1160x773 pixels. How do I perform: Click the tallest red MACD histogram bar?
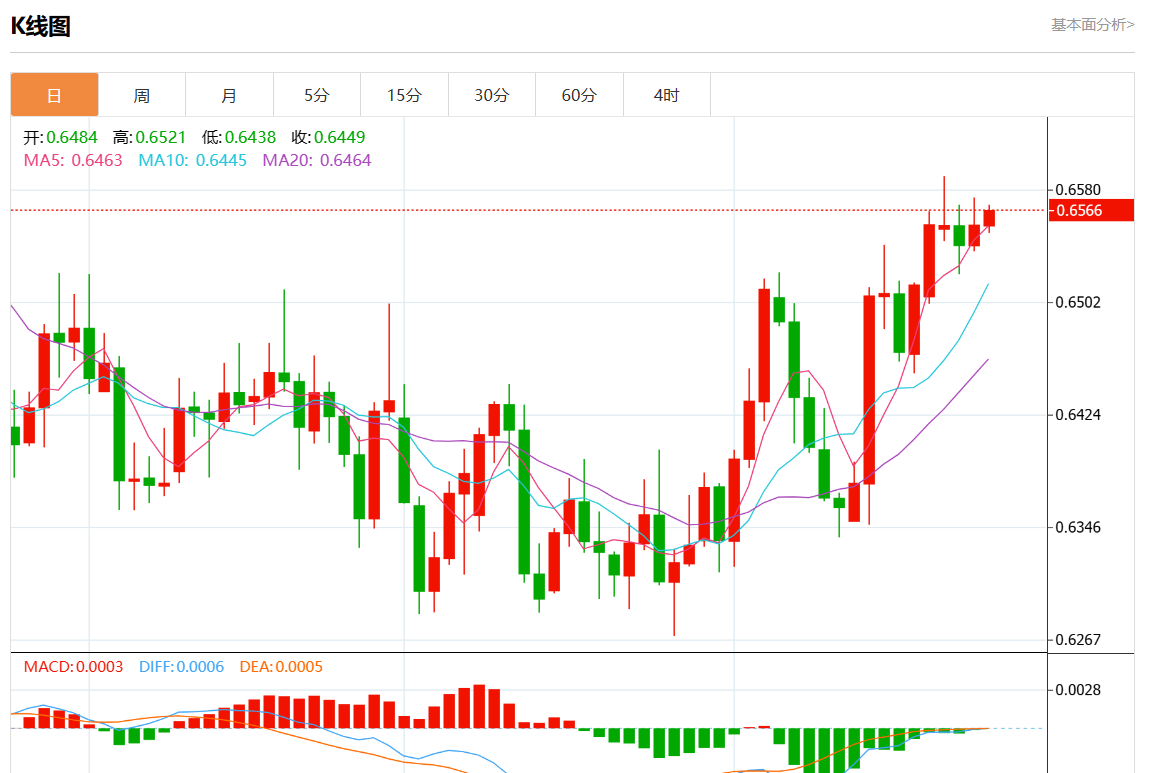pyautogui.click(x=479, y=706)
